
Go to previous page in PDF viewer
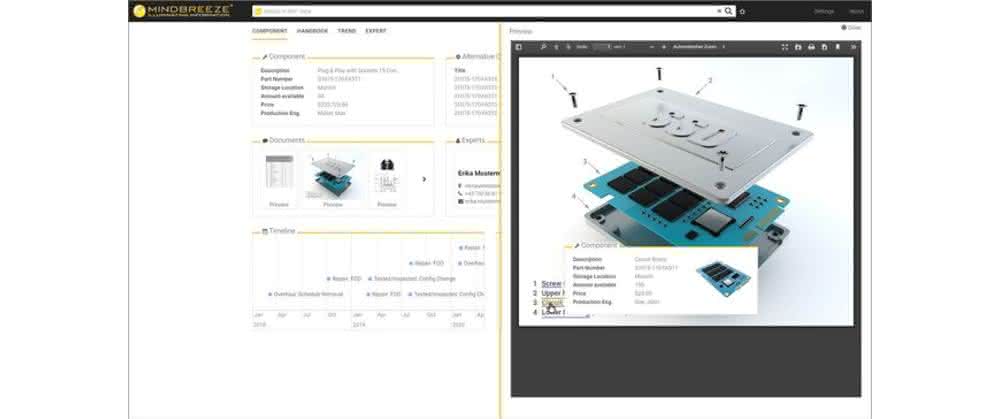556,47
